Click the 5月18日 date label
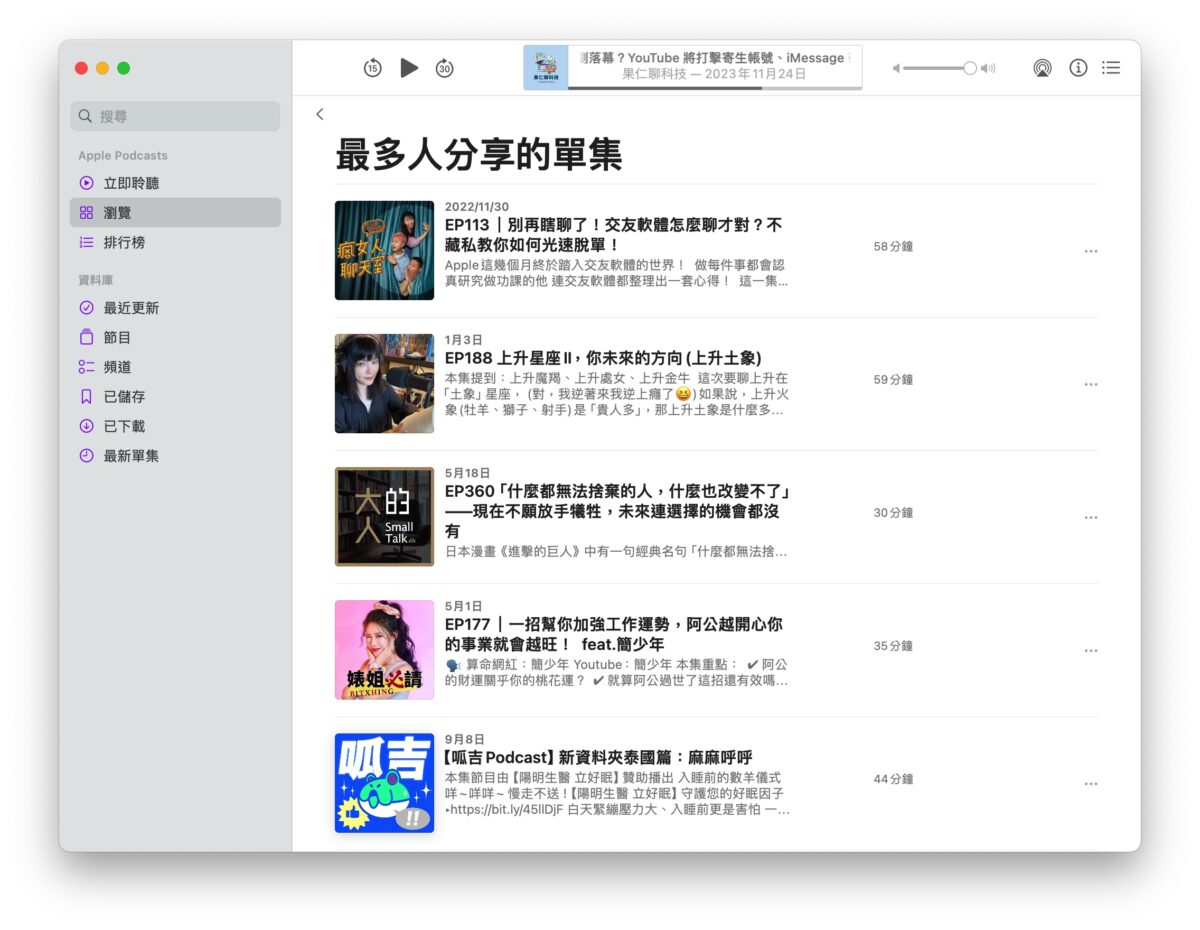 pyautogui.click(x=467, y=473)
